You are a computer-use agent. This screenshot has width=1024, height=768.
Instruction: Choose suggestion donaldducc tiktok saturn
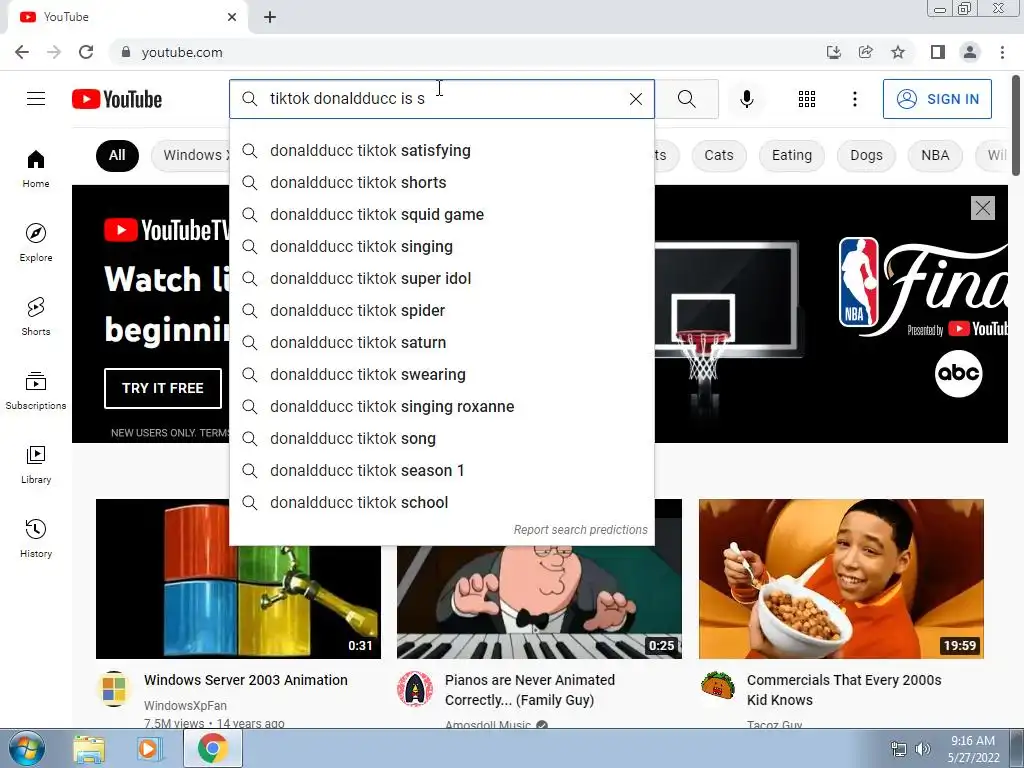coord(442,343)
